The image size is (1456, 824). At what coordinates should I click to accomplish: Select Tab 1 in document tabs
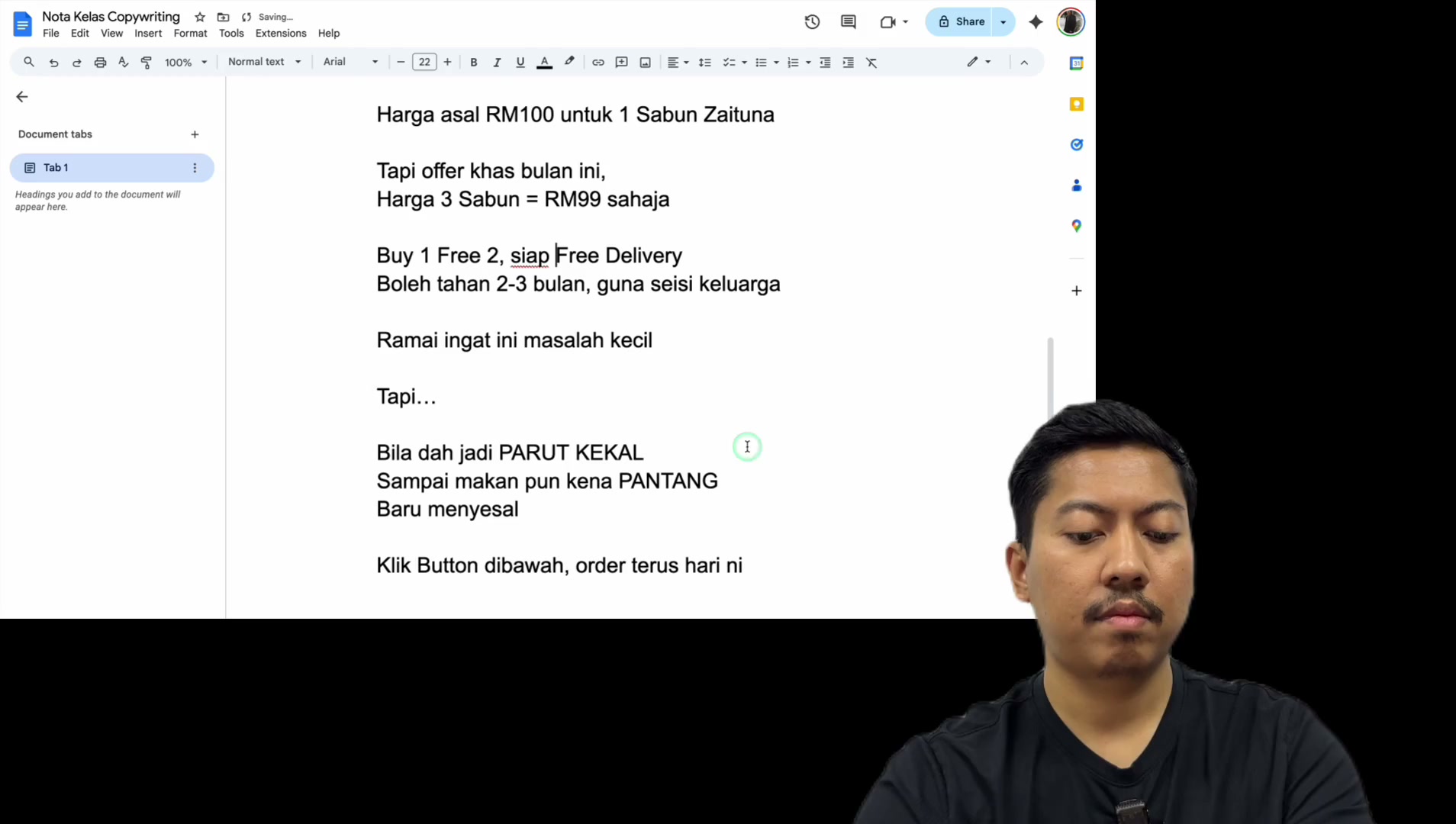pos(111,168)
